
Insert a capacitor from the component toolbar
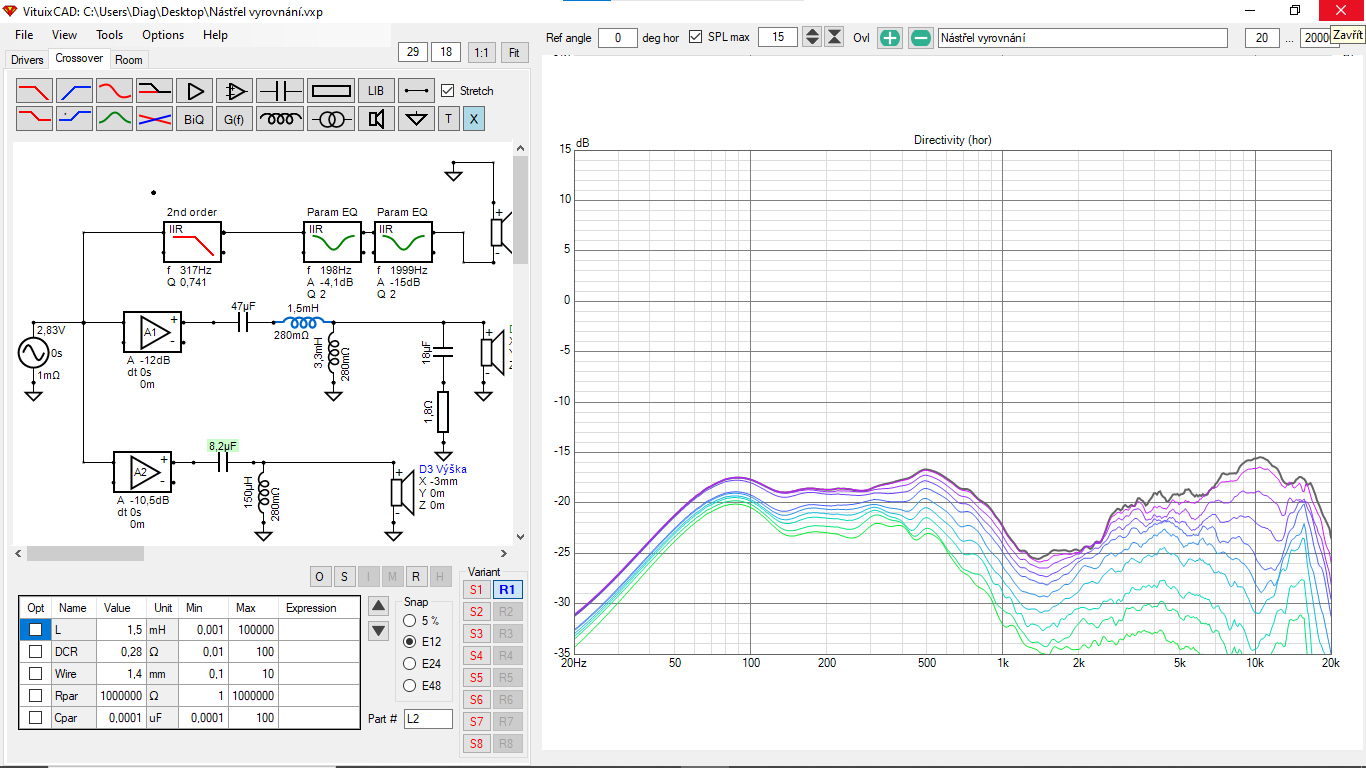[x=281, y=91]
